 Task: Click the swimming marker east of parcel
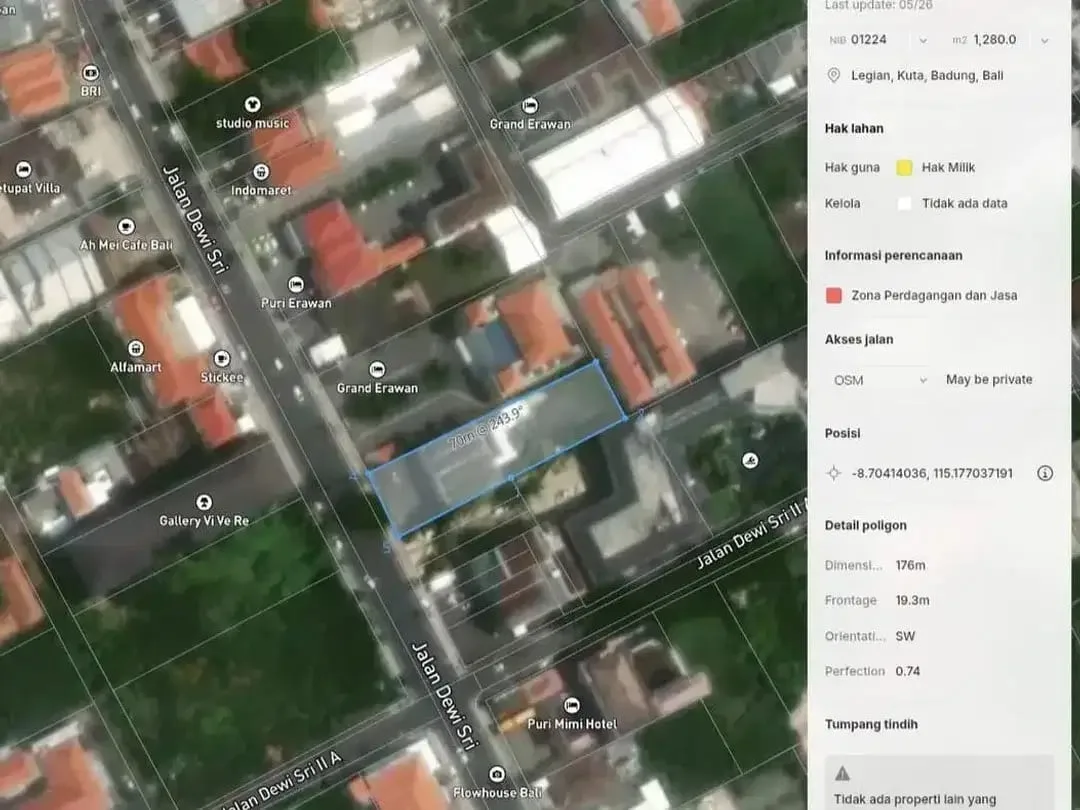point(751,460)
